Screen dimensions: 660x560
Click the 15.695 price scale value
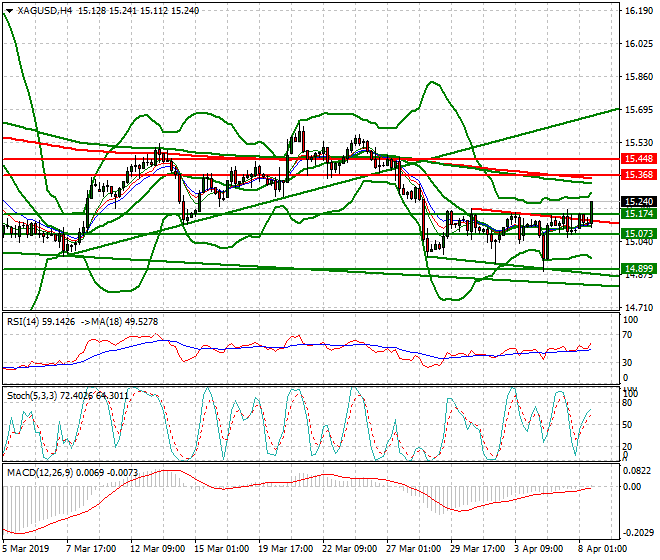[x=639, y=110]
